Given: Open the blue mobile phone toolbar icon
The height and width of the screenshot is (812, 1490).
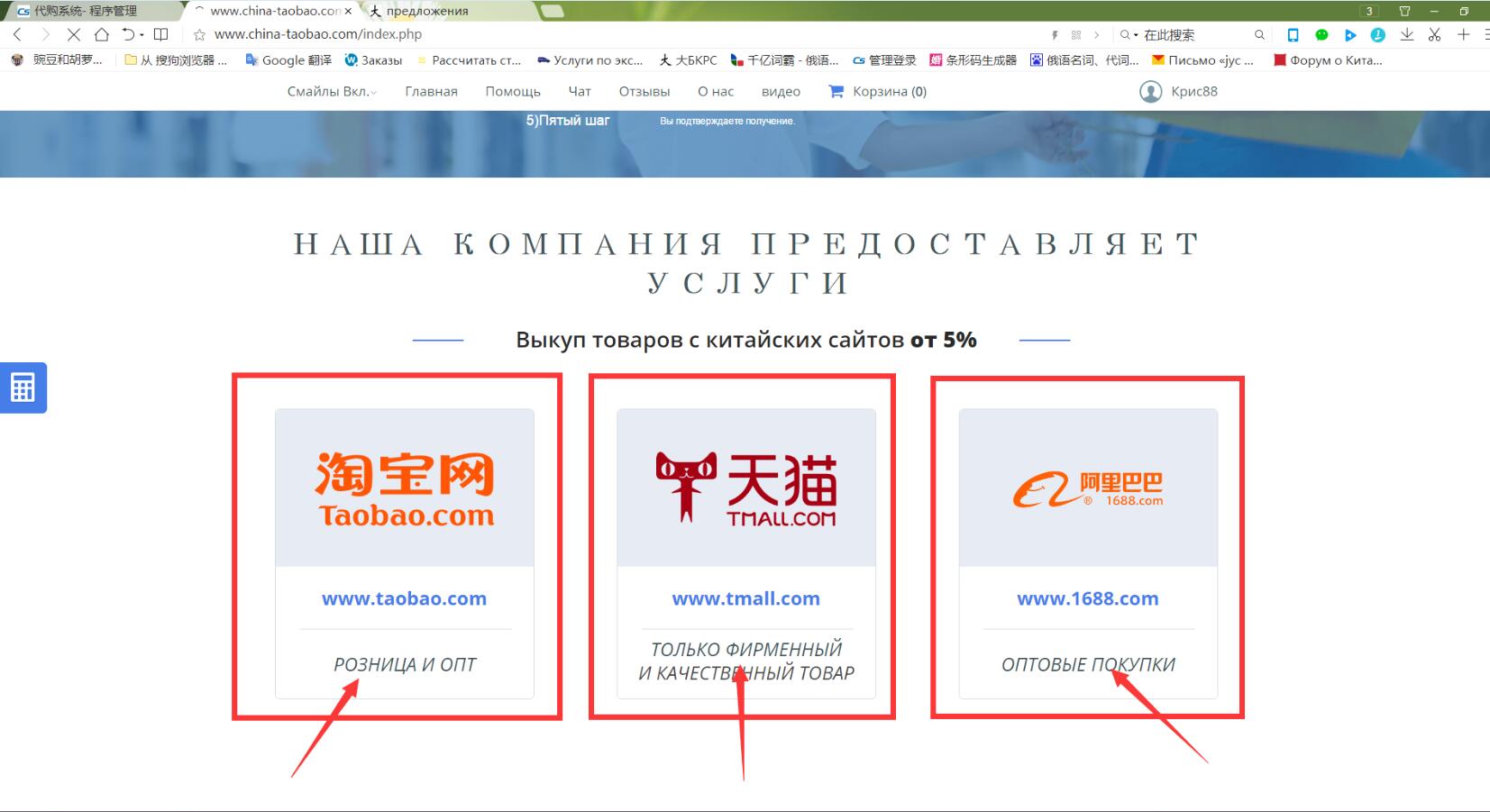Looking at the screenshot, I should point(1293,35).
